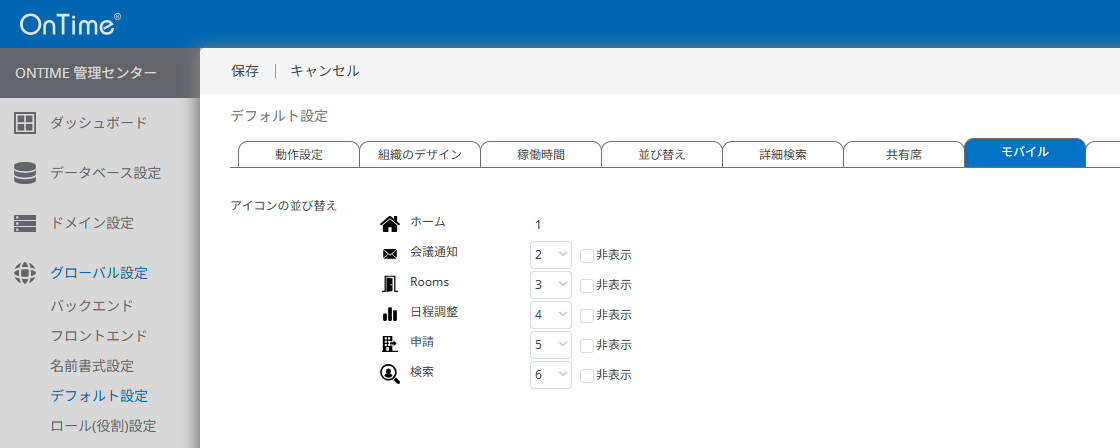Open the 会議通知 position dropdown
The width and height of the screenshot is (1120, 448).
550,255
